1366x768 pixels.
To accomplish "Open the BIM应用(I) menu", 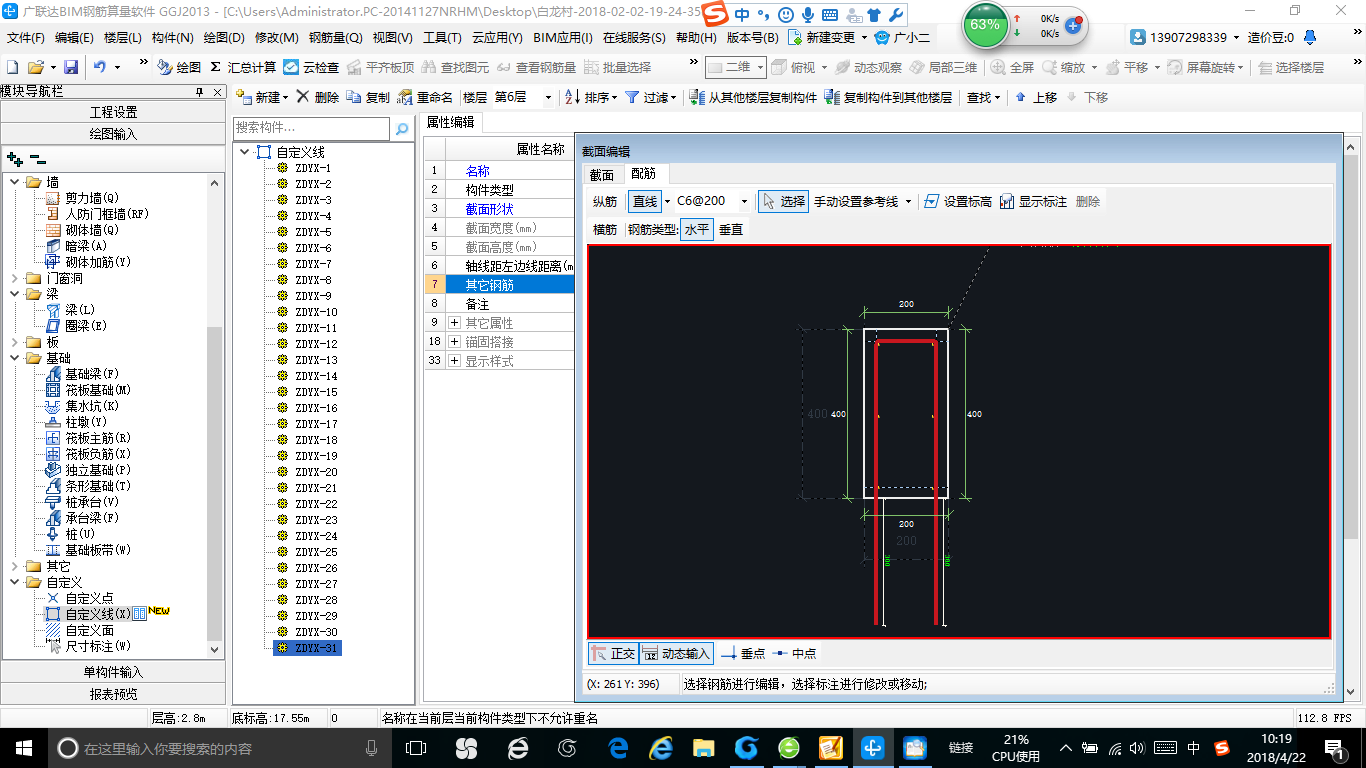I will (563, 37).
